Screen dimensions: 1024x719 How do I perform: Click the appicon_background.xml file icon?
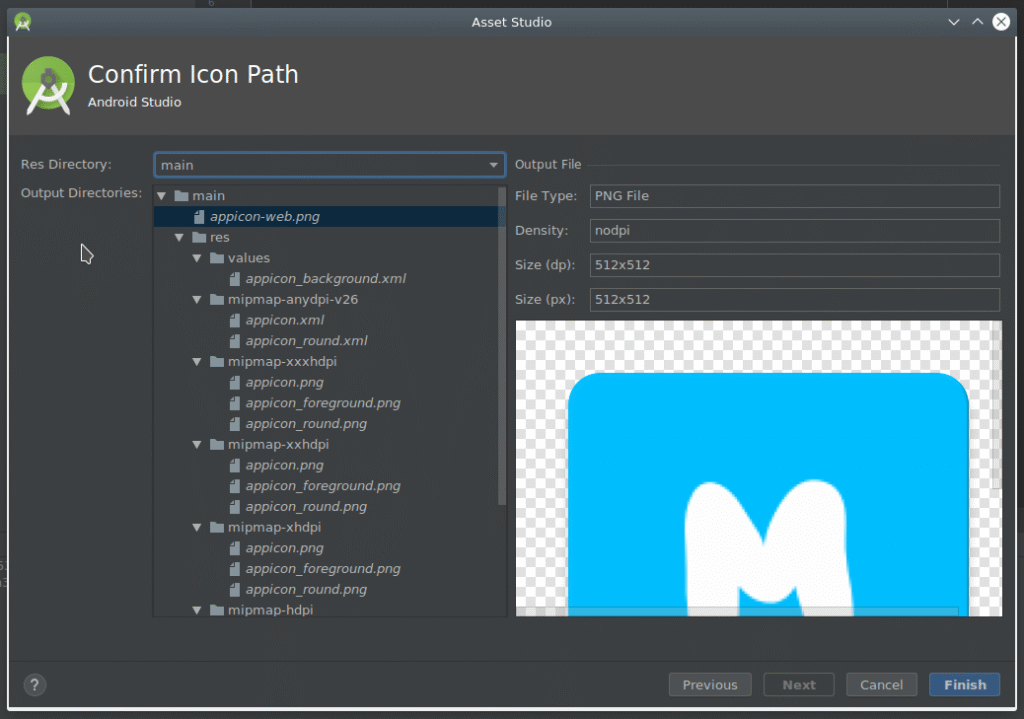[x=235, y=279]
